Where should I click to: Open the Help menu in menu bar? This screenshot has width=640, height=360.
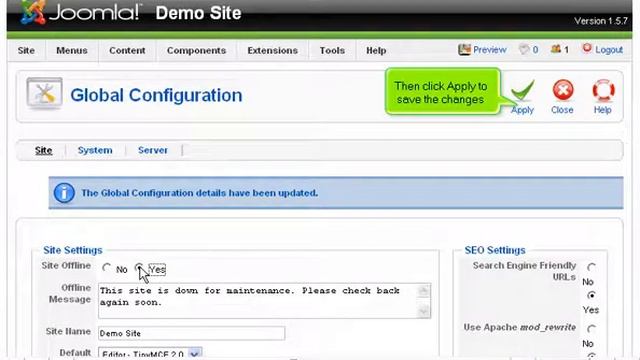pyautogui.click(x=376, y=51)
